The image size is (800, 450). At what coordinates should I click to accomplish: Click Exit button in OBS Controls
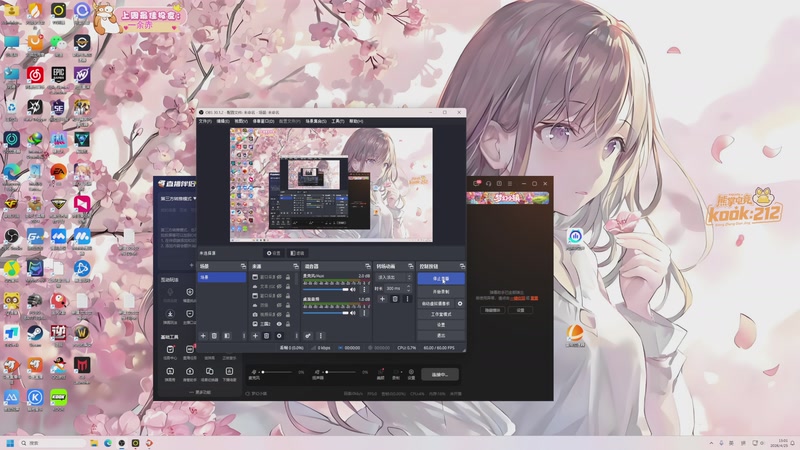tap(441, 335)
